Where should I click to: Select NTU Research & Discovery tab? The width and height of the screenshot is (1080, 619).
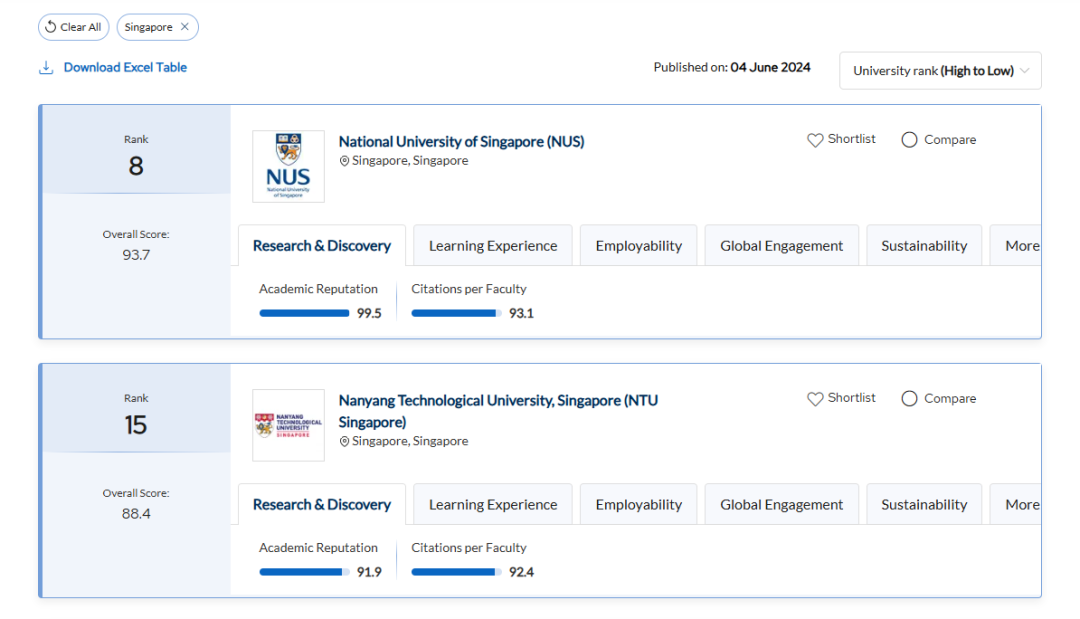coord(322,504)
